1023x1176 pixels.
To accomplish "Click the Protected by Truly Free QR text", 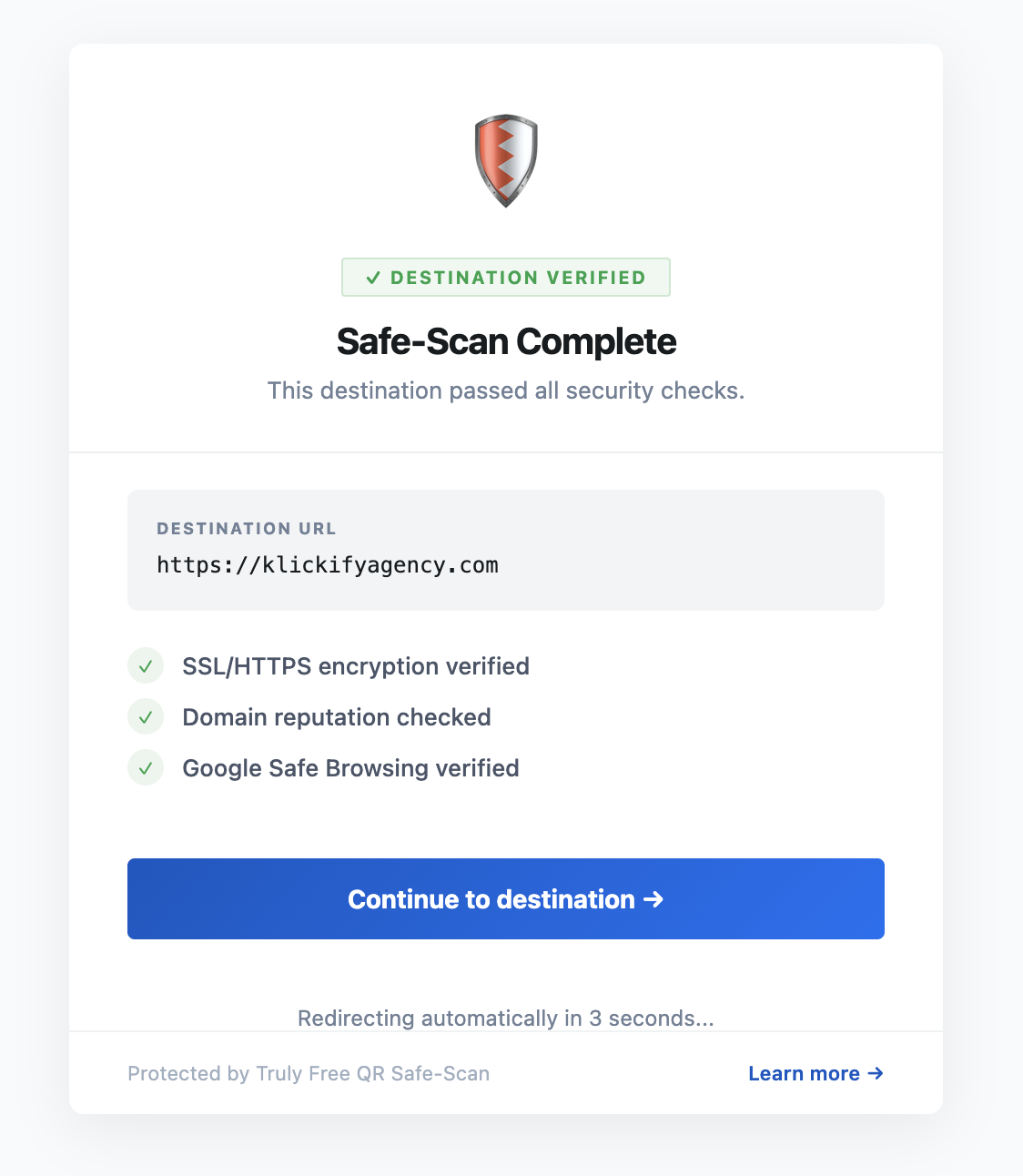I will pyautogui.click(x=309, y=1074).
